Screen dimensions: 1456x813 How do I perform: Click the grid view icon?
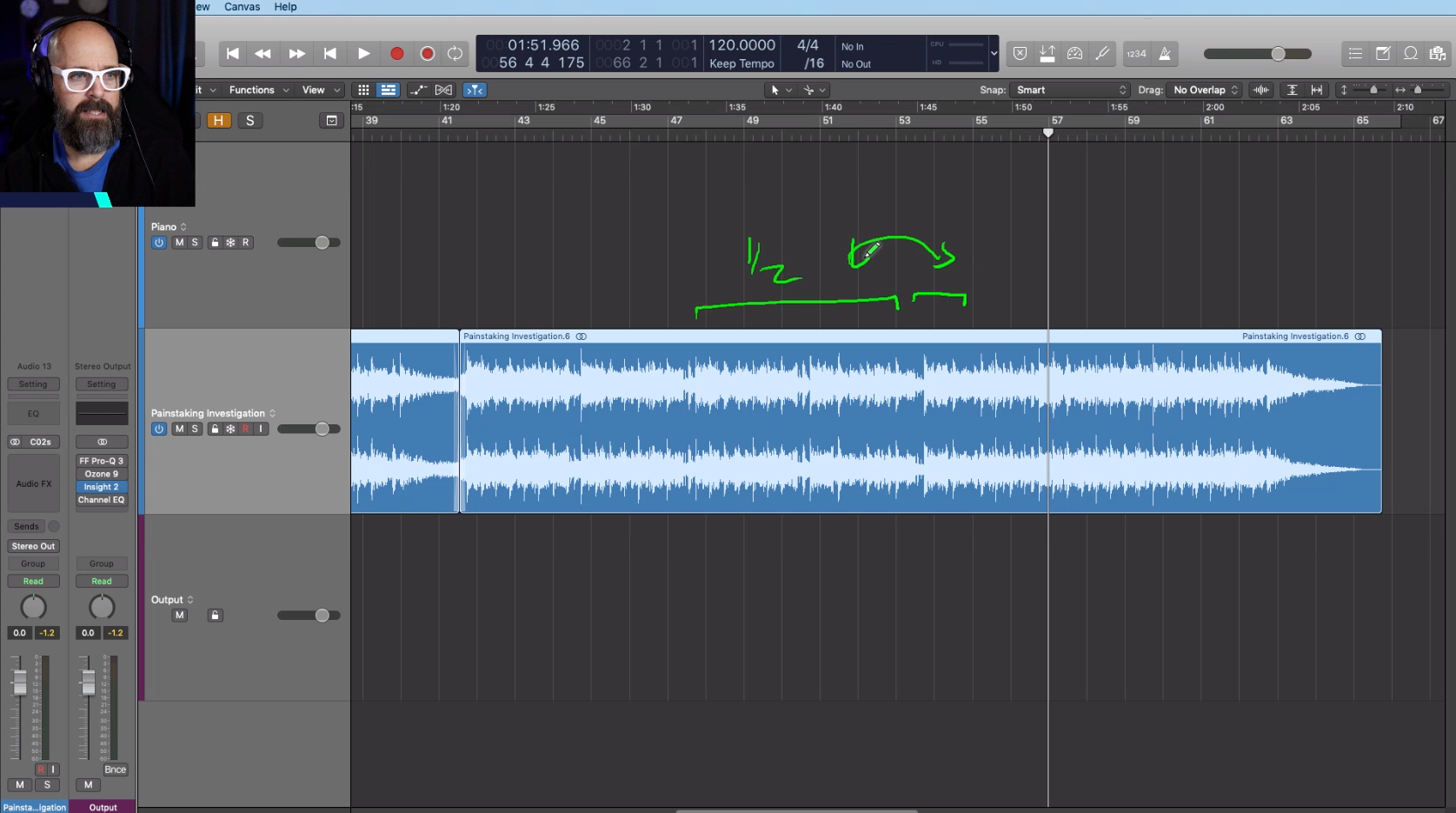click(x=363, y=90)
